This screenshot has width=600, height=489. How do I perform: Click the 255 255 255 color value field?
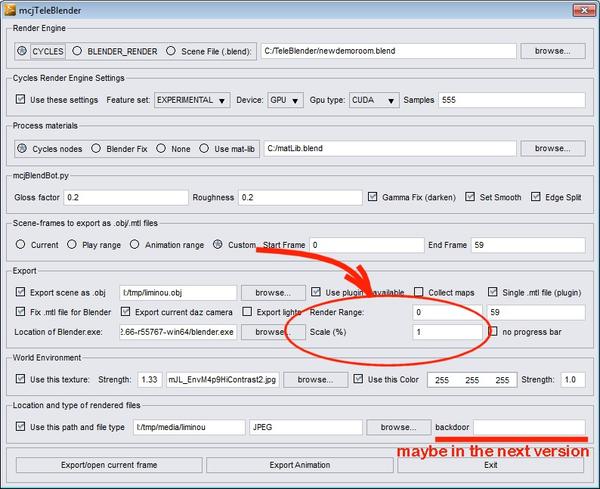tap(472, 380)
